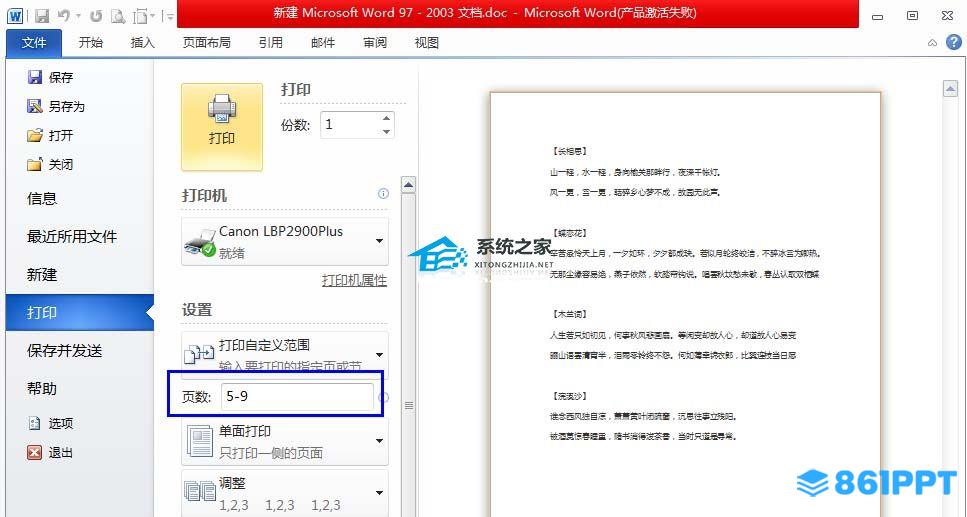Click the Undo arrow in quick access toolbar
The width and height of the screenshot is (967, 517).
[64, 16]
